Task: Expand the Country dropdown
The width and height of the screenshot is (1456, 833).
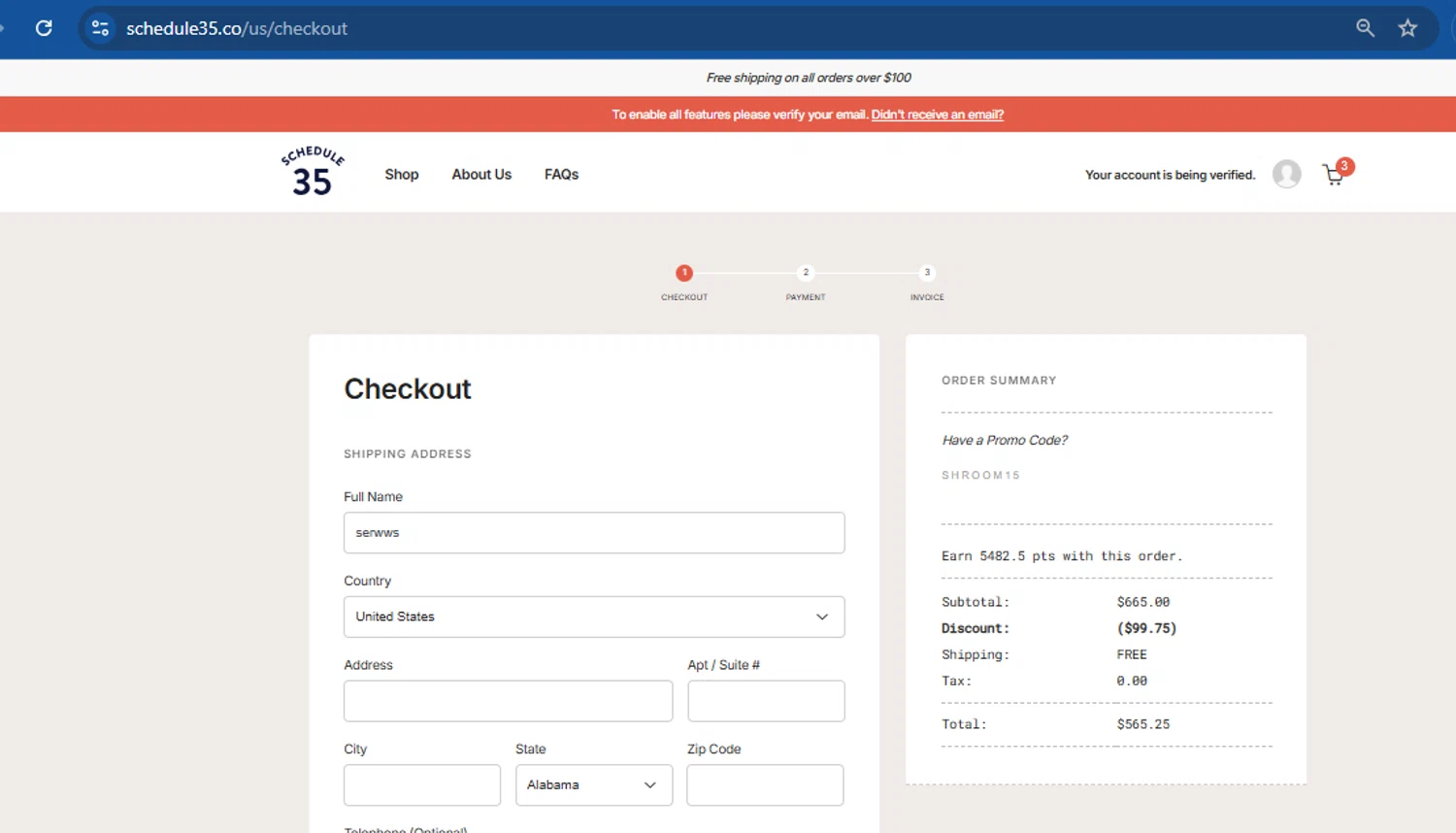Action: [594, 616]
